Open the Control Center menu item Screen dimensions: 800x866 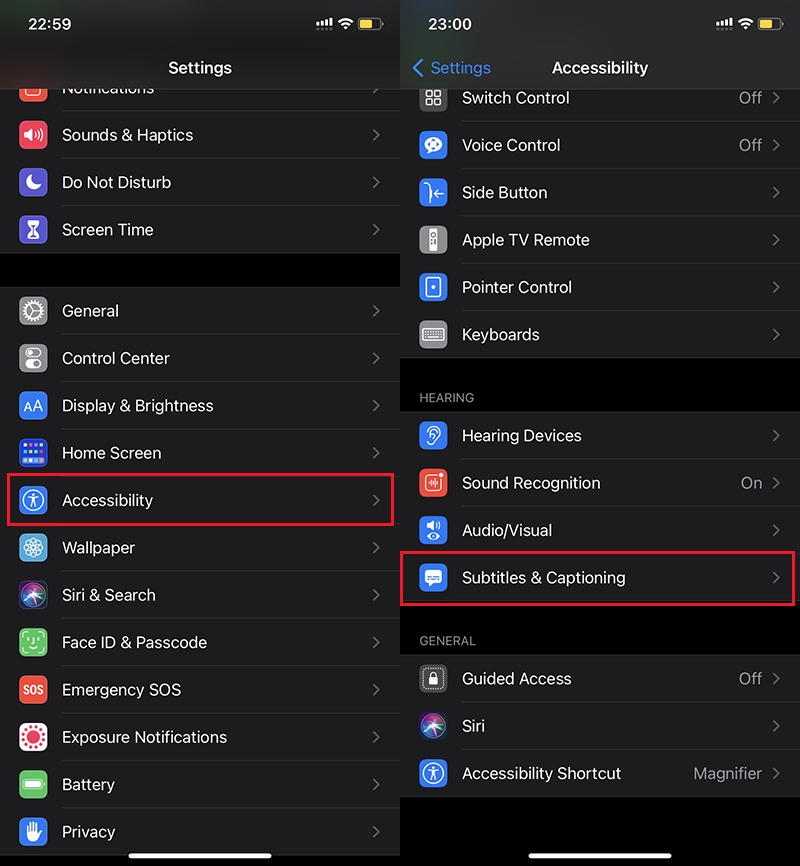[200, 358]
